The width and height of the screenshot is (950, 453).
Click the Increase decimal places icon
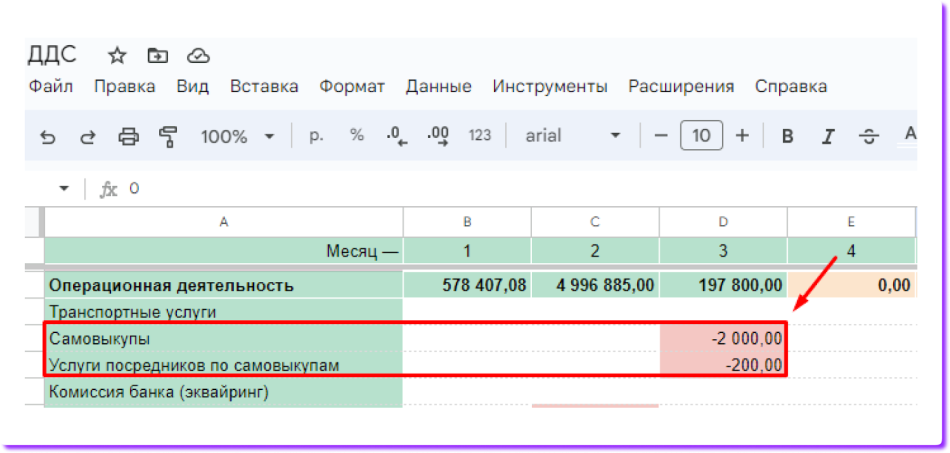pyautogui.click(x=437, y=136)
